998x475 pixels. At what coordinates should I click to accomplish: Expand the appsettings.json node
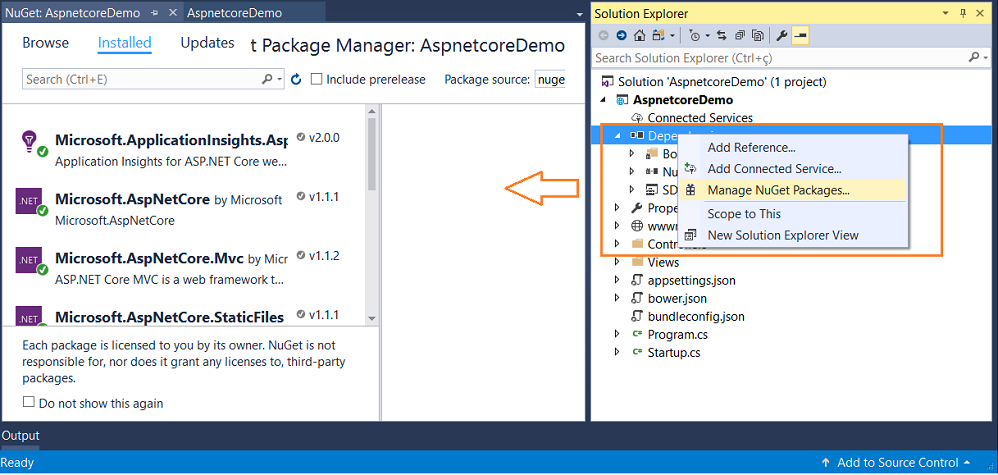(616, 280)
